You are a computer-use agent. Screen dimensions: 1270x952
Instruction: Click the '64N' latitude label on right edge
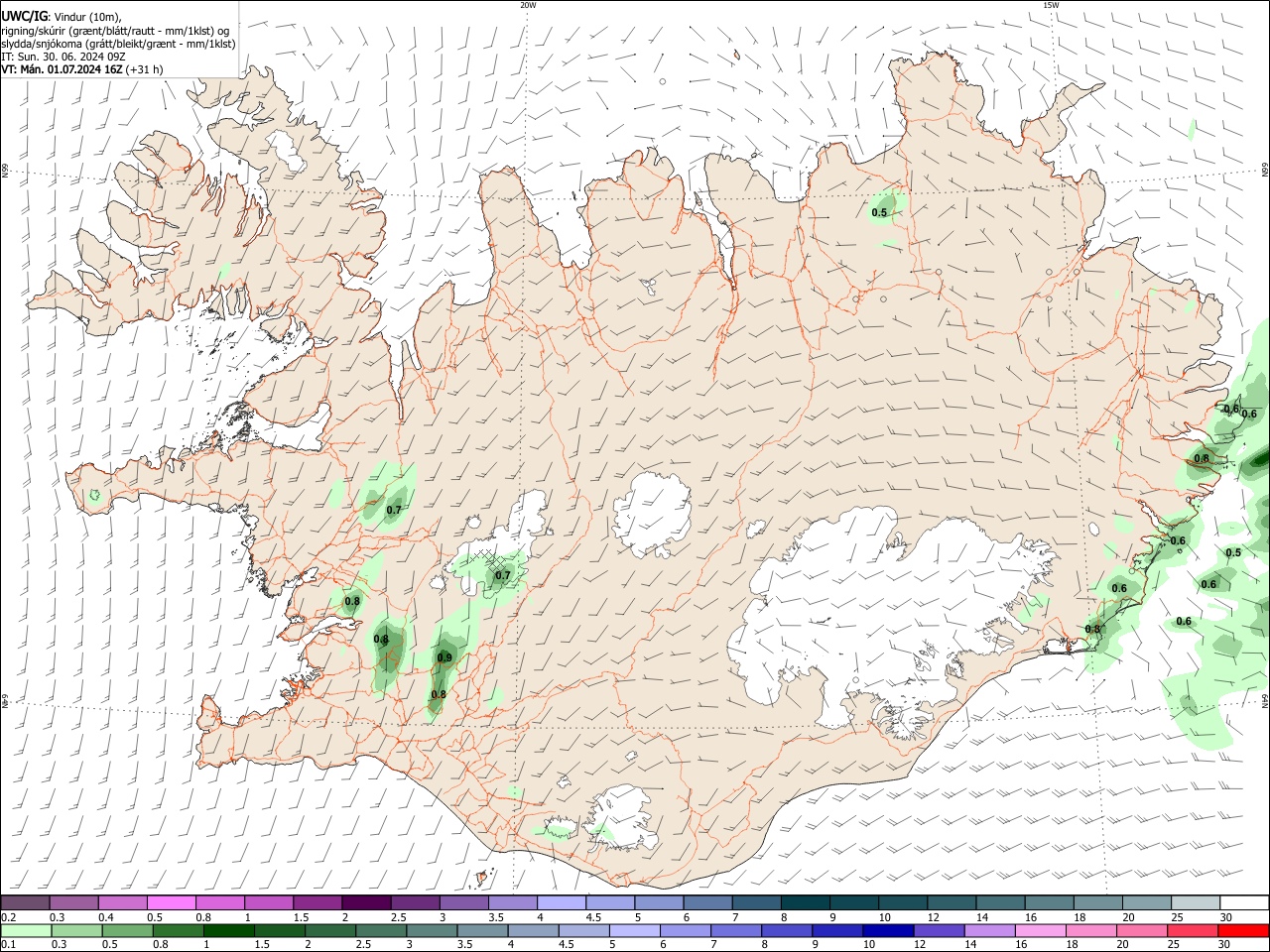(x=1265, y=701)
